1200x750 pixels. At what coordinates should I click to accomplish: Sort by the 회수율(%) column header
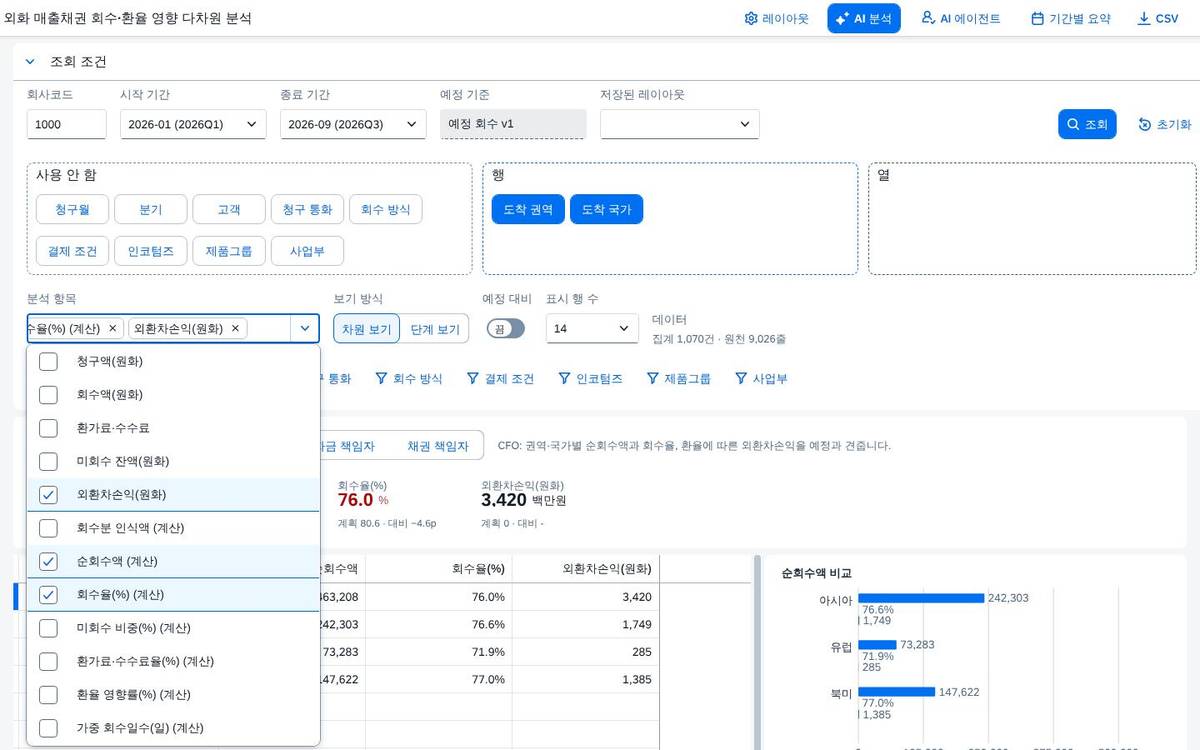click(x=439, y=568)
